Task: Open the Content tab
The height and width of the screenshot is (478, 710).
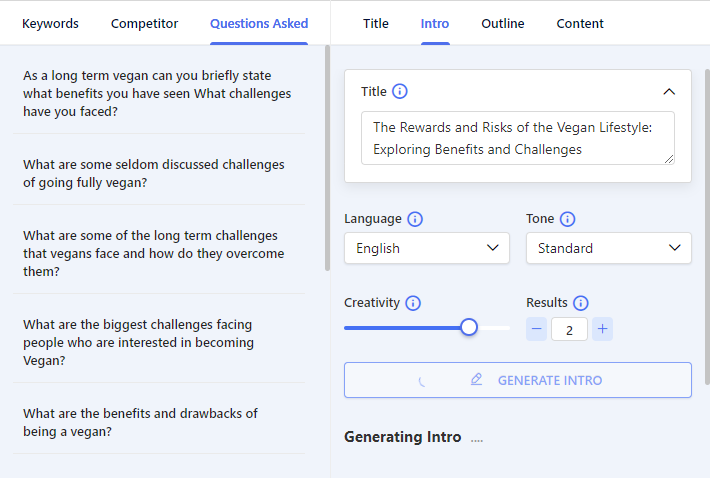Action: coord(580,24)
